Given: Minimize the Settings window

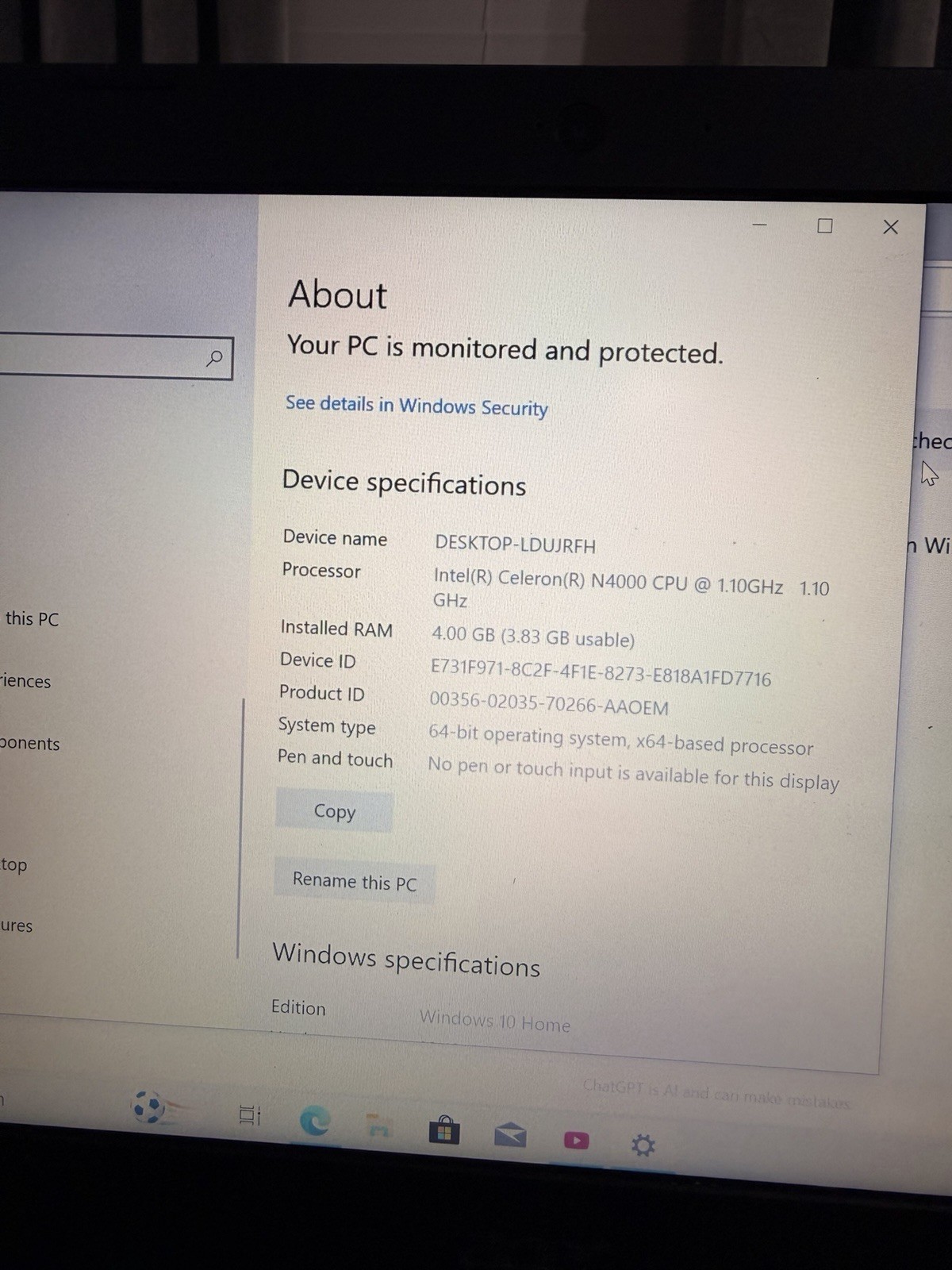Looking at the screenshot, I should 759,225.
